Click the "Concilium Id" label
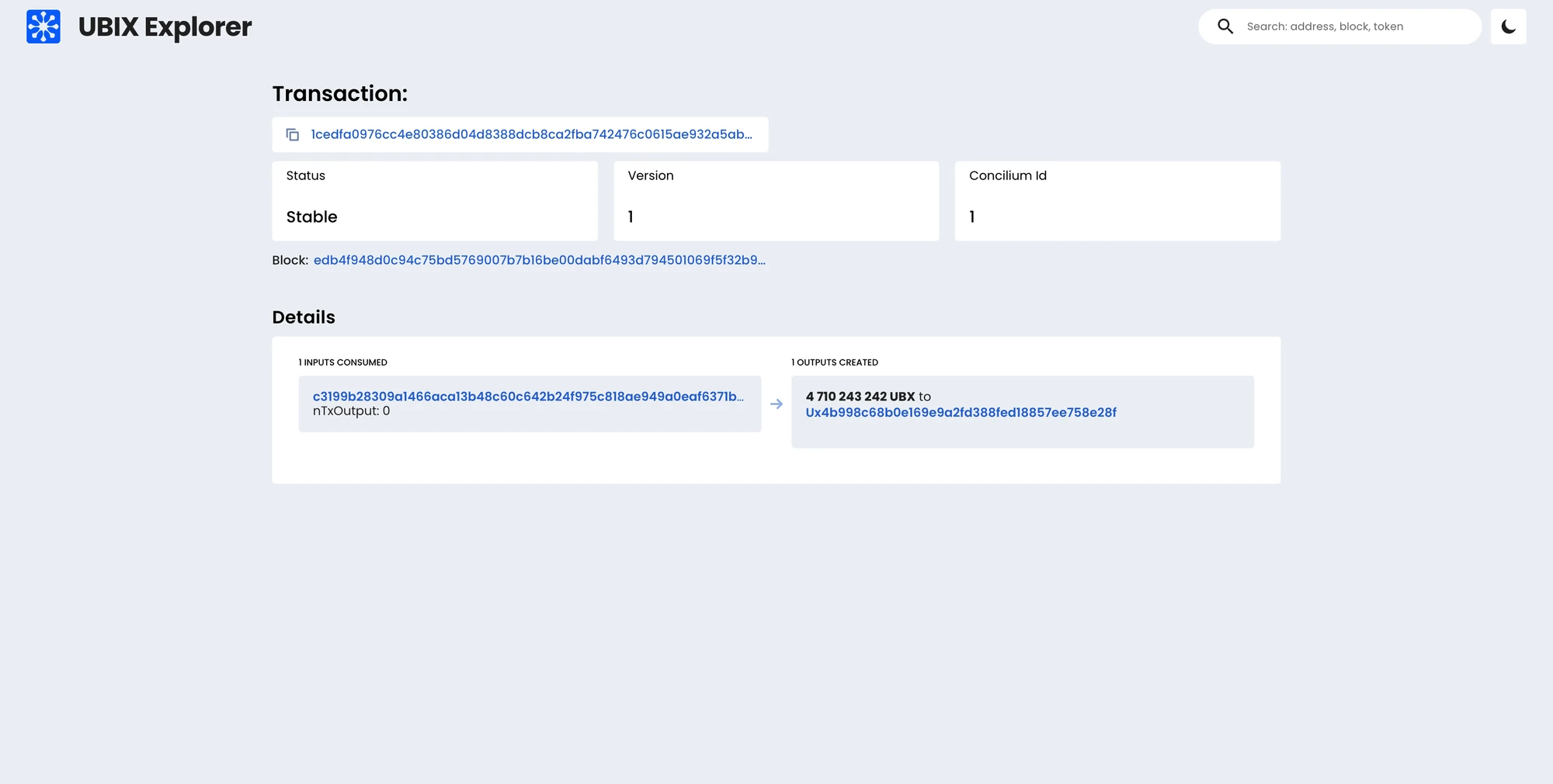This screenshot has width=1553, height=784. (x=1008, y=175)
